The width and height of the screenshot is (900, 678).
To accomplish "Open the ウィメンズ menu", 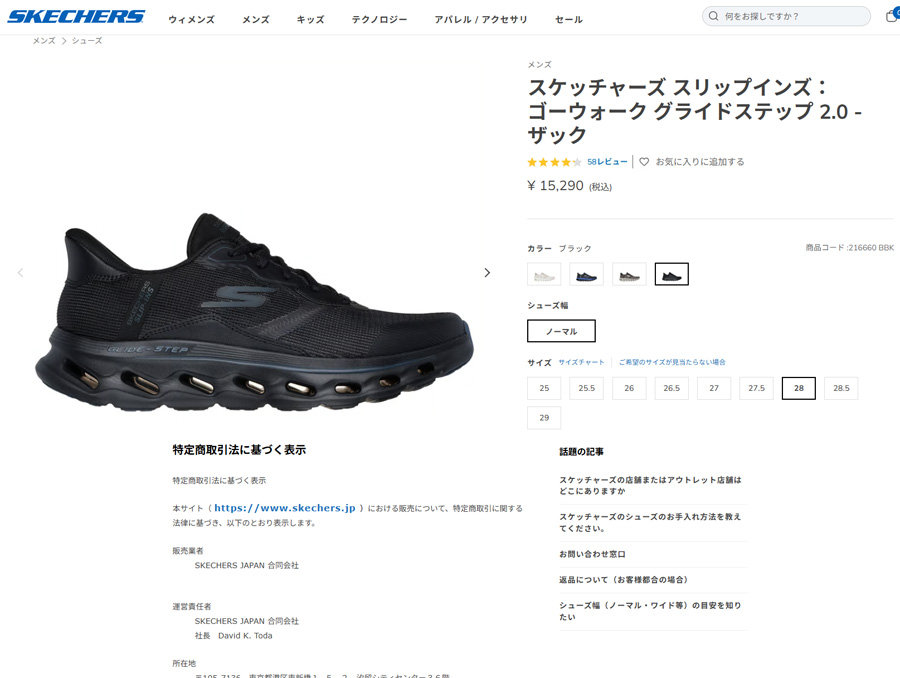I will pos(192,20).
